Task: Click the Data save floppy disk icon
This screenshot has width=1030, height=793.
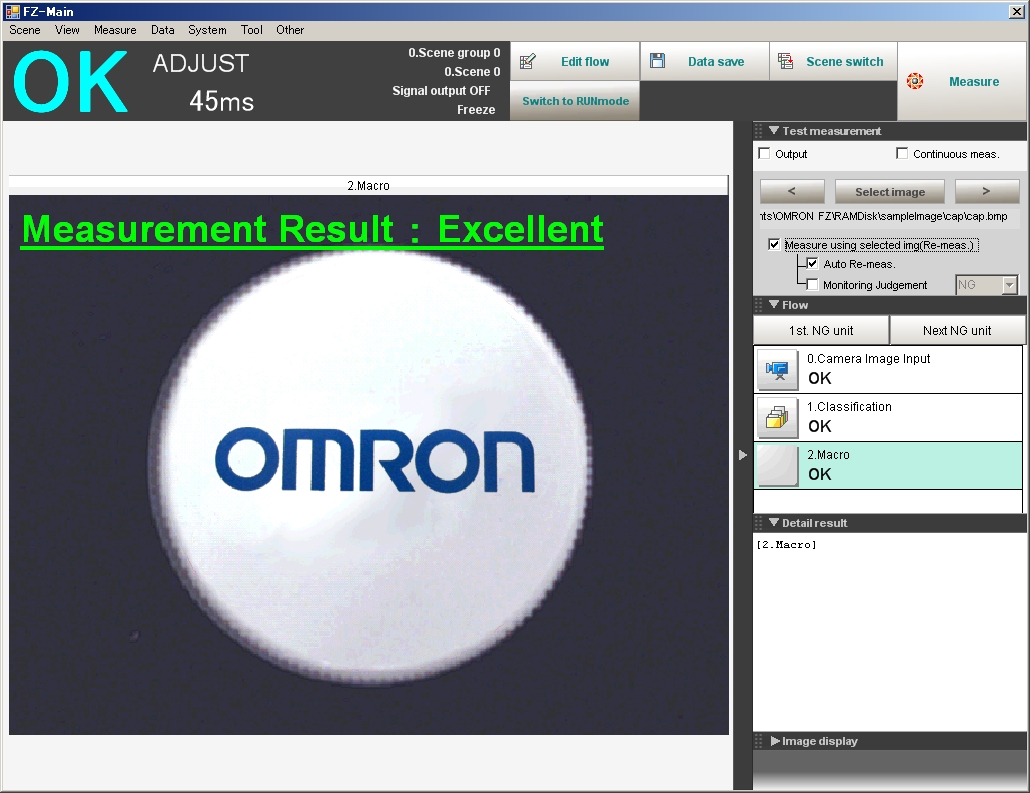Action: click(657, 60)
